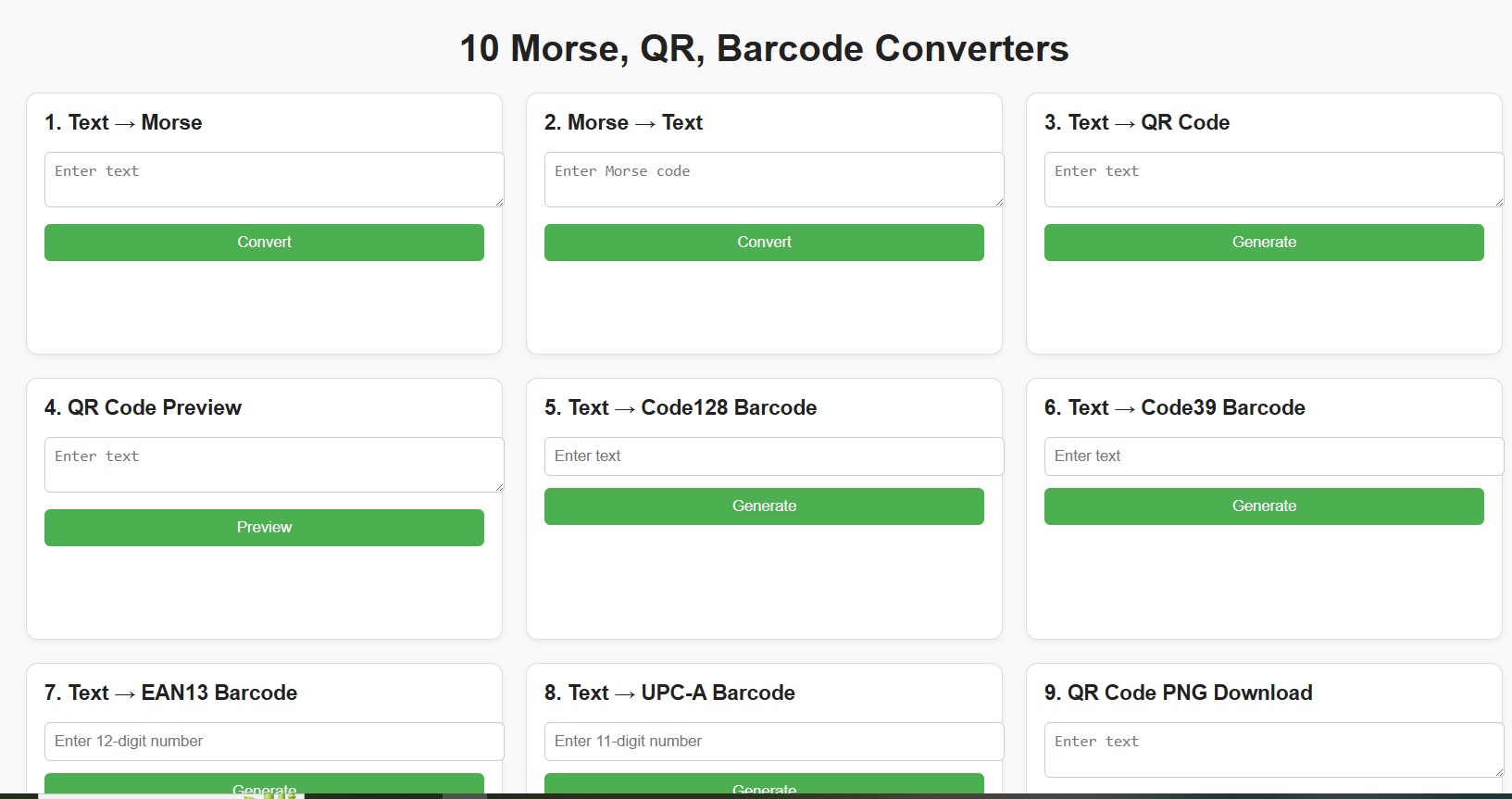This screenshot has height=799, width=1512.
Task: Select the Code128 Barcode text field
Action: pyautogui.click(x=773, y=456)
